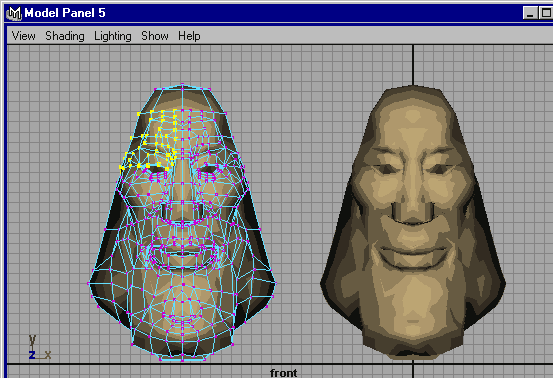Open the View menu
This screenshot has height=378, width=553.
24,36
